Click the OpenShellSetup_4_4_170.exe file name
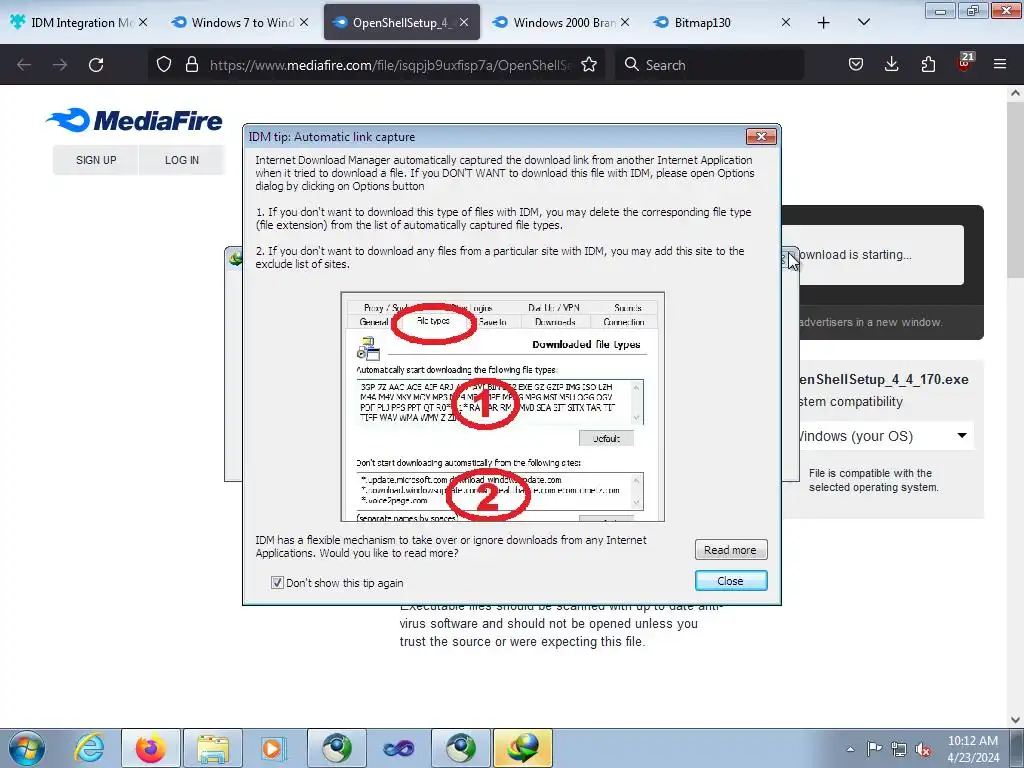 coord(883,379)
